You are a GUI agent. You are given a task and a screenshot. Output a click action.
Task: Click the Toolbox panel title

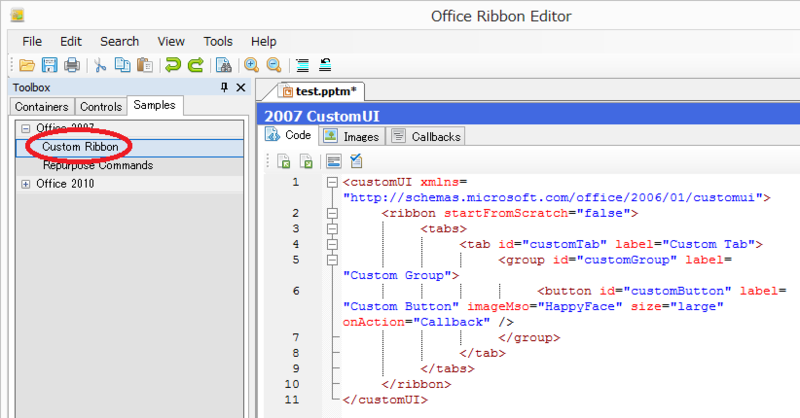click(32, 87)
